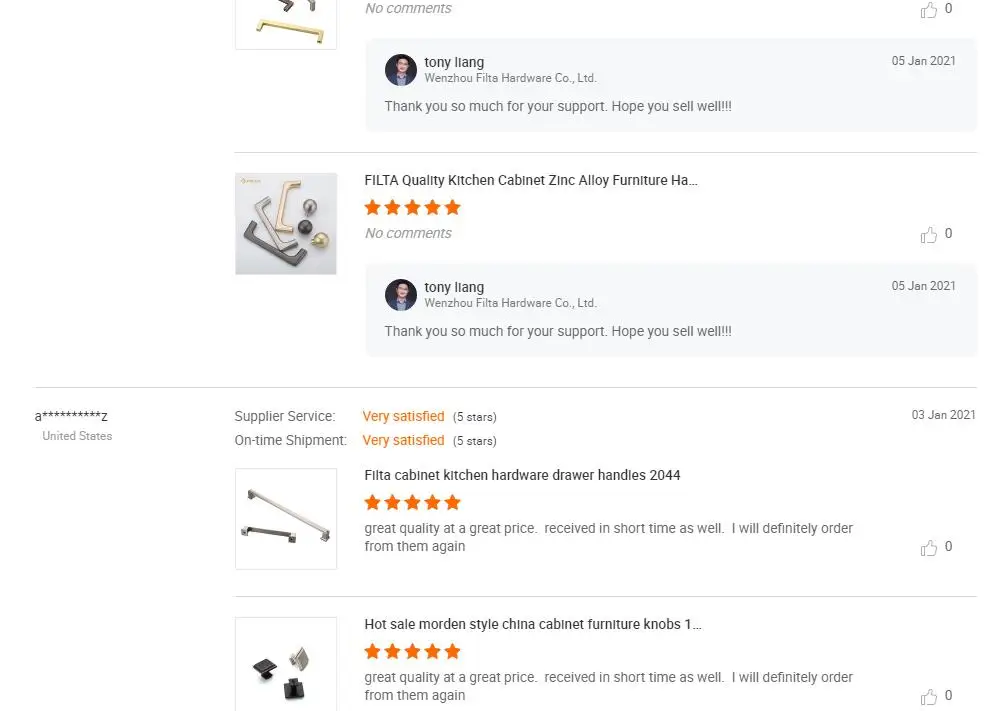The width and height of the screenshot is (985, 711).
Task: Click tony liang avatar on FILTA Quality reply
Action: coord(401,295)
